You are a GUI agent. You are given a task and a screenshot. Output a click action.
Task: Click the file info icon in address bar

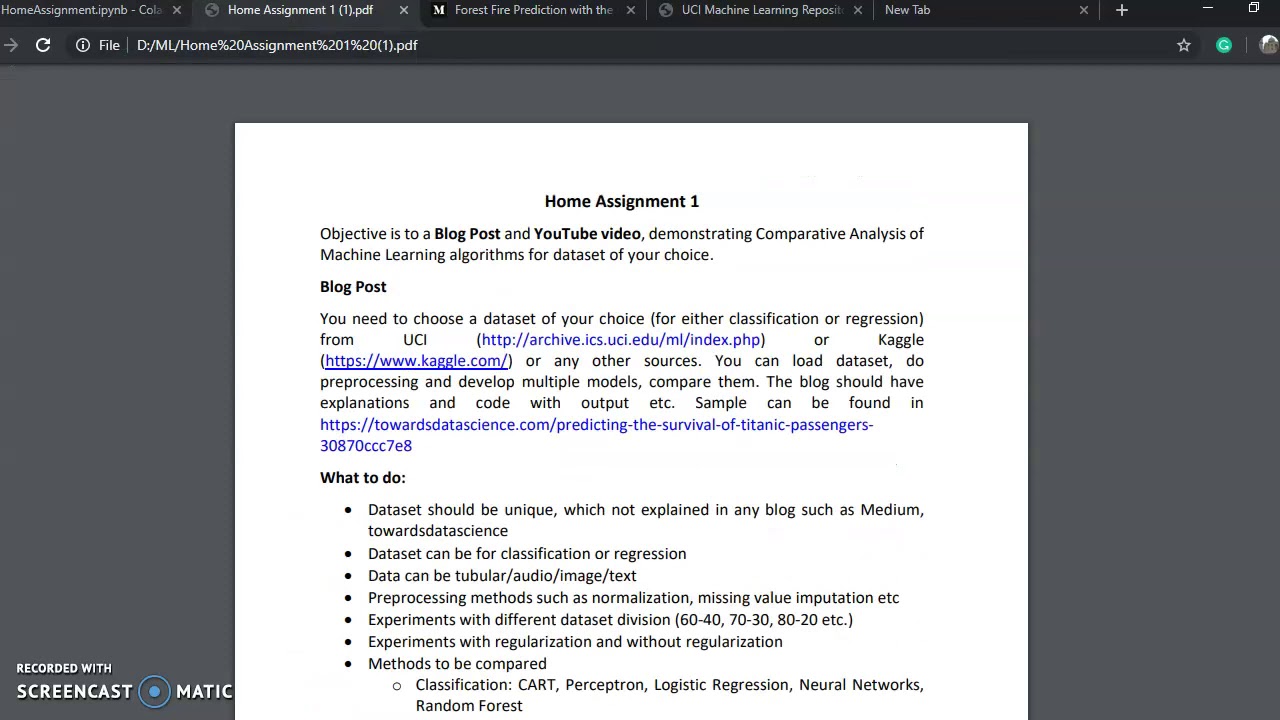83,45
